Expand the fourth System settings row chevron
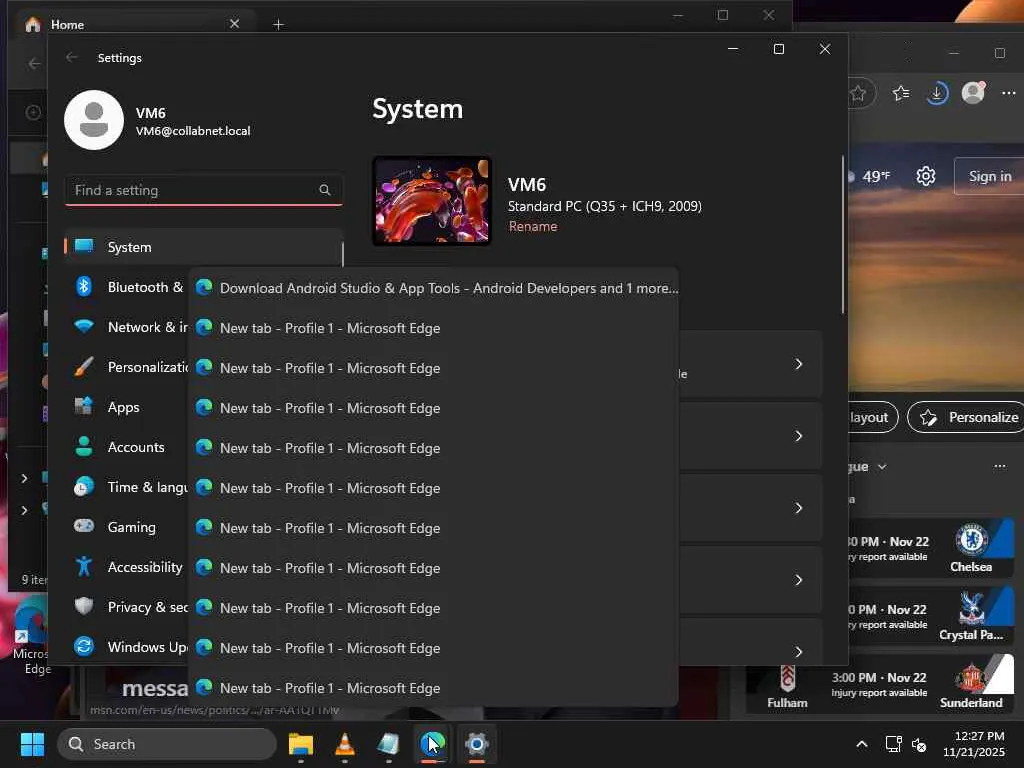 click(x=799, y=580)
